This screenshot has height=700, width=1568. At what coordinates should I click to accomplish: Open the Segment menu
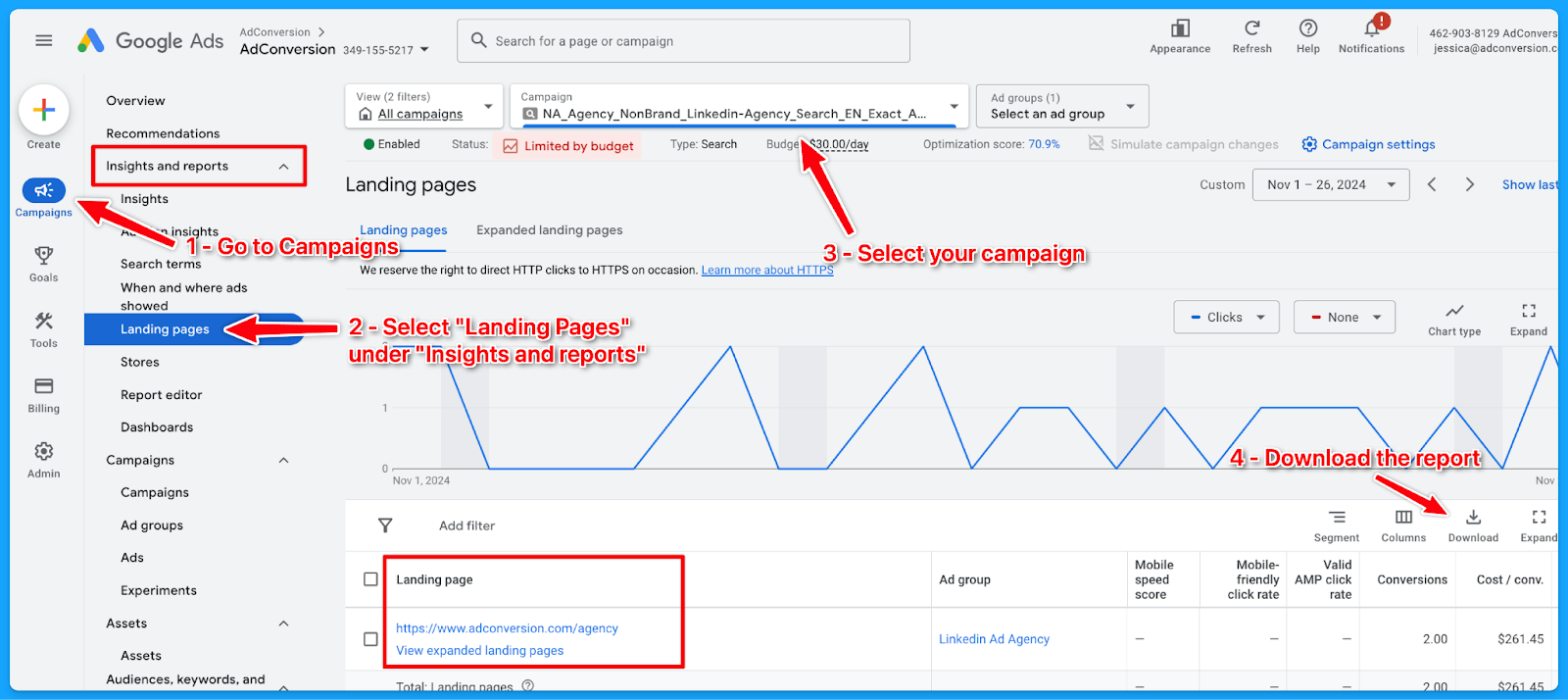[1337, 525]
